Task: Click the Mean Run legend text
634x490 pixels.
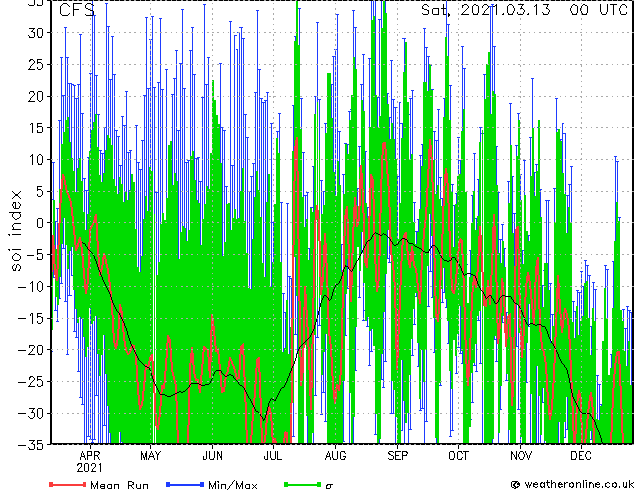Action: point(120,485)
